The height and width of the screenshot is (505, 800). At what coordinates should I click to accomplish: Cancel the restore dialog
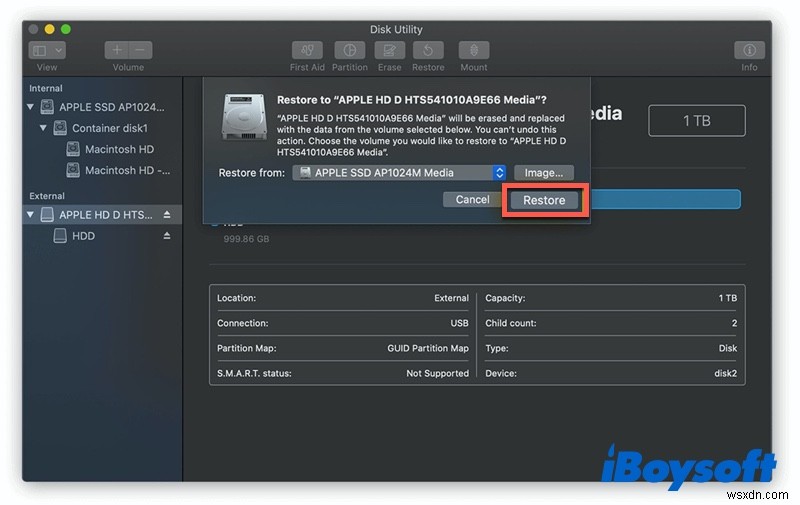coord(472,200)
